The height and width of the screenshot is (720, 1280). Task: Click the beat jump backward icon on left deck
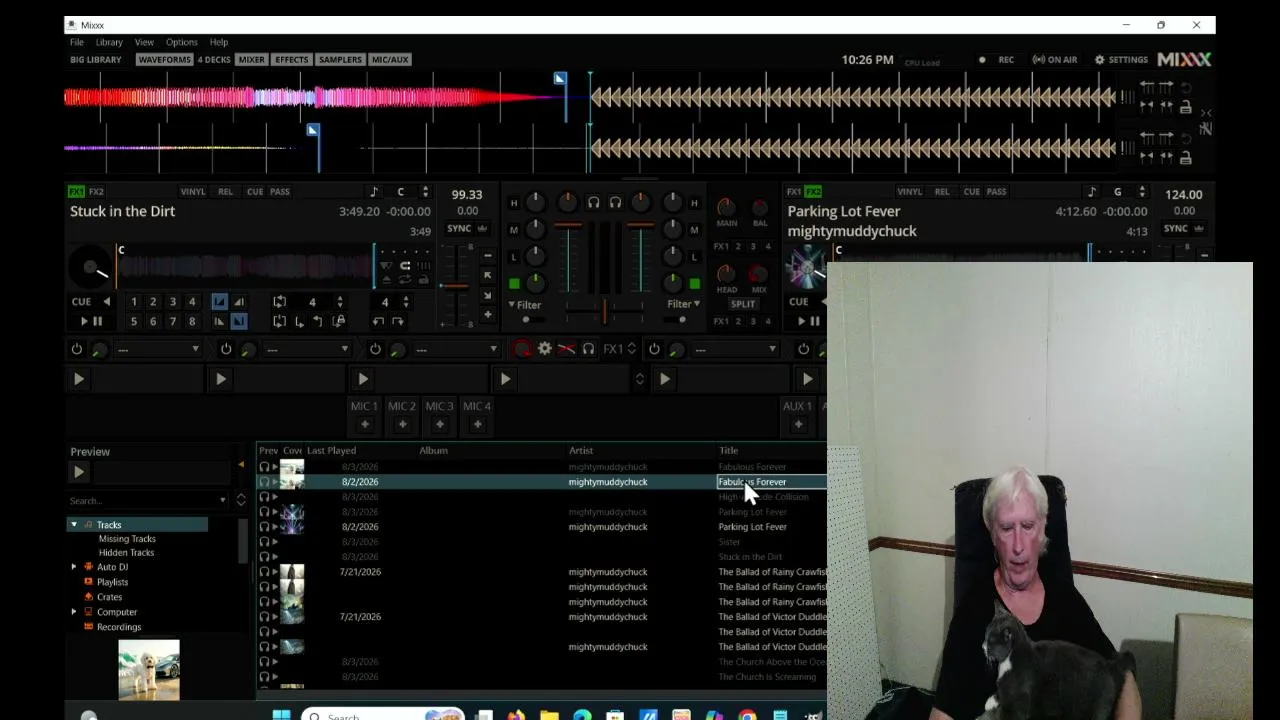379,321
